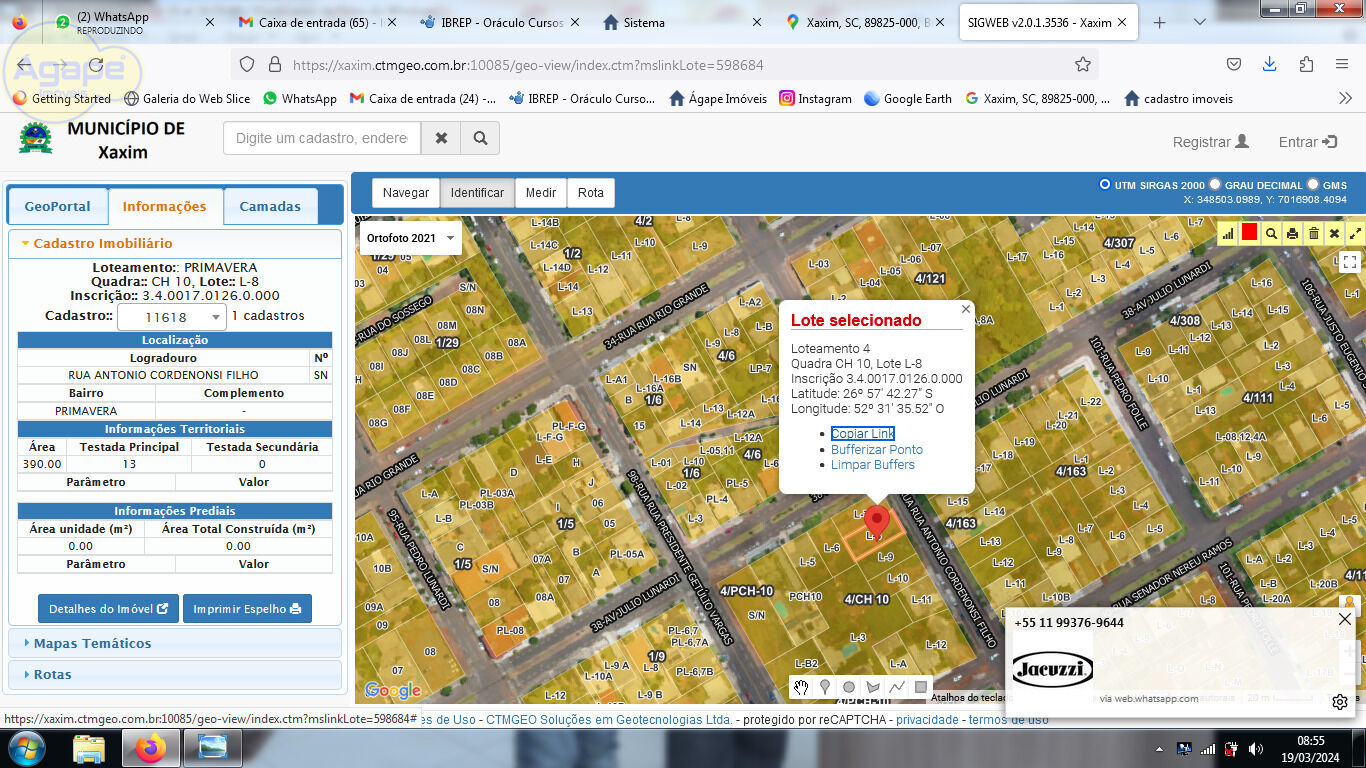This screenshot has height=768, width=1366.
Task: Click the Bufferizar Ponto link
Action: coord(876,449)
